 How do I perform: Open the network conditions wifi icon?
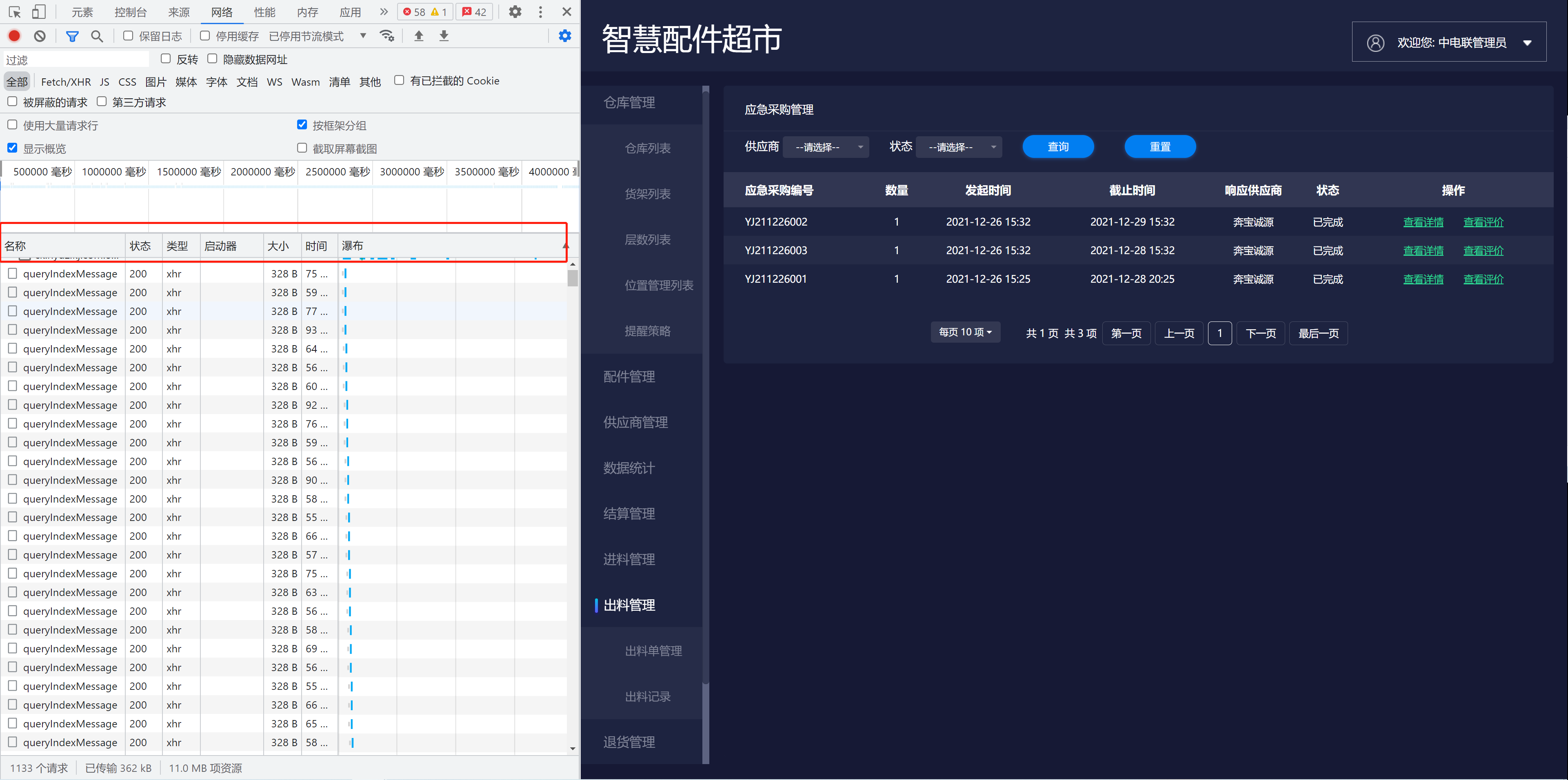click(386, 36)
